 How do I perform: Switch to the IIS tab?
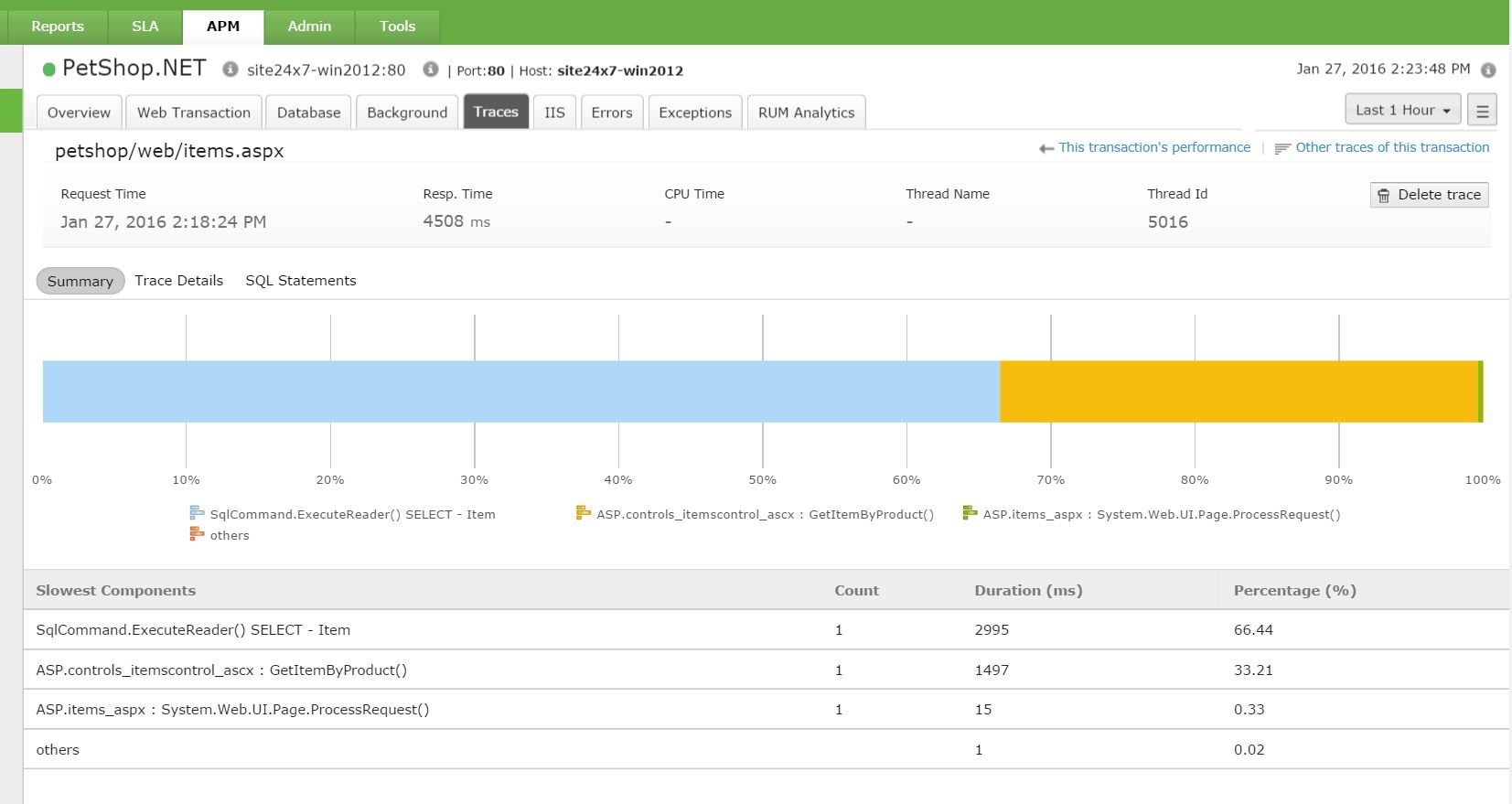point(554,113)
